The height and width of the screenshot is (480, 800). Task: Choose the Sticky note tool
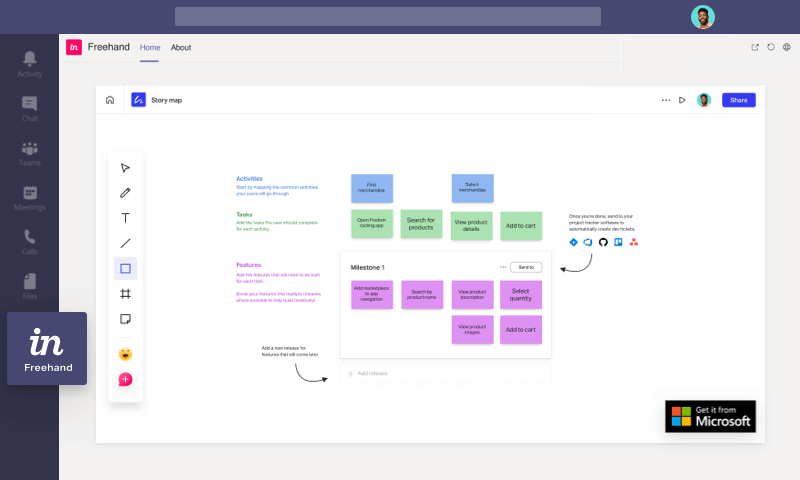point(125,319)
